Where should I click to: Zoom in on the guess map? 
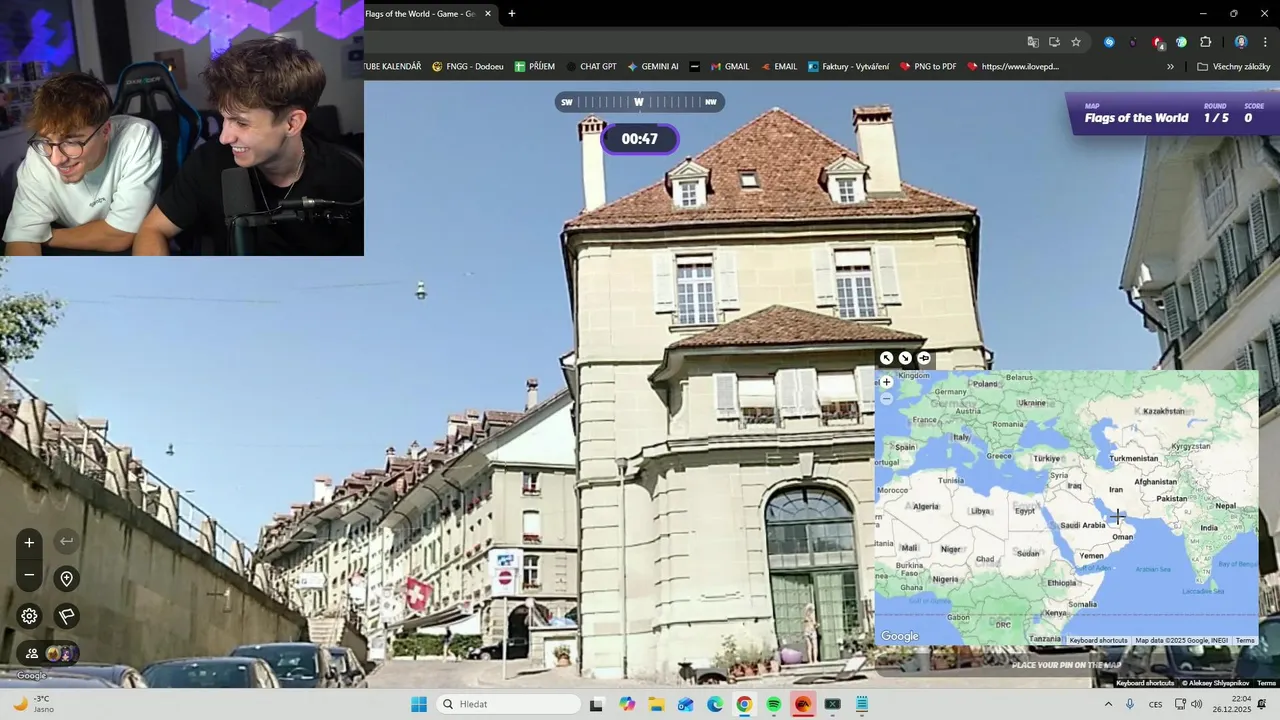click(x=886, y=382)
